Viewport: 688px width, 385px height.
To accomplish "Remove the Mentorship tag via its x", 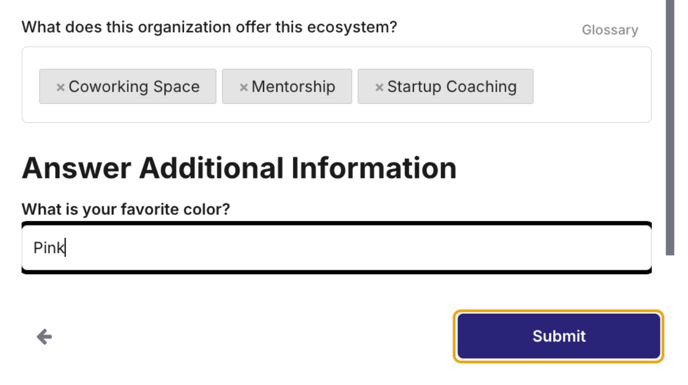I will 244,87.
